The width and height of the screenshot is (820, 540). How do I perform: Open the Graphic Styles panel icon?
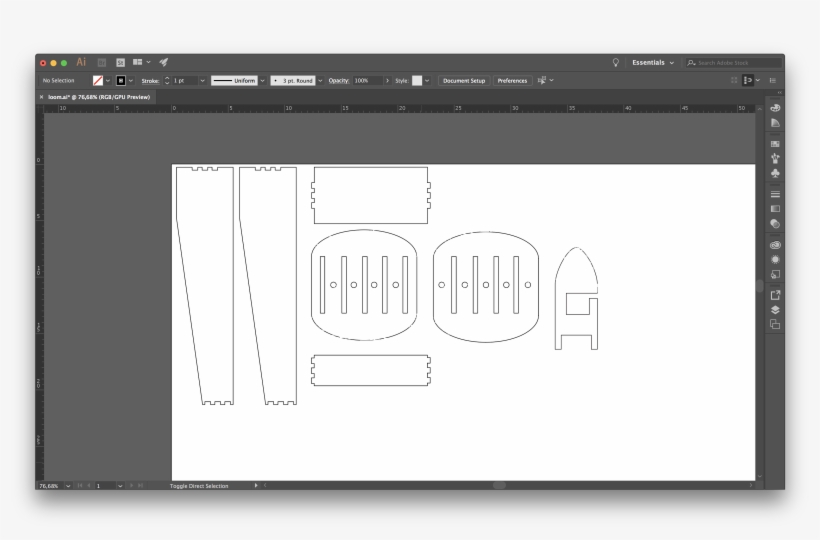775,274
